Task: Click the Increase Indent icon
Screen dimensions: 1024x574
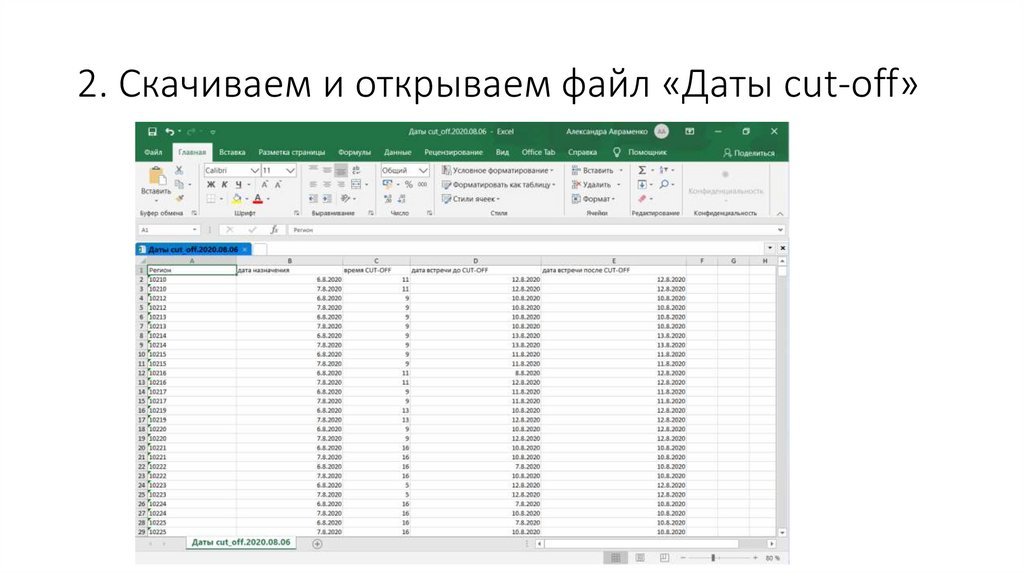Action: [327, 199]
